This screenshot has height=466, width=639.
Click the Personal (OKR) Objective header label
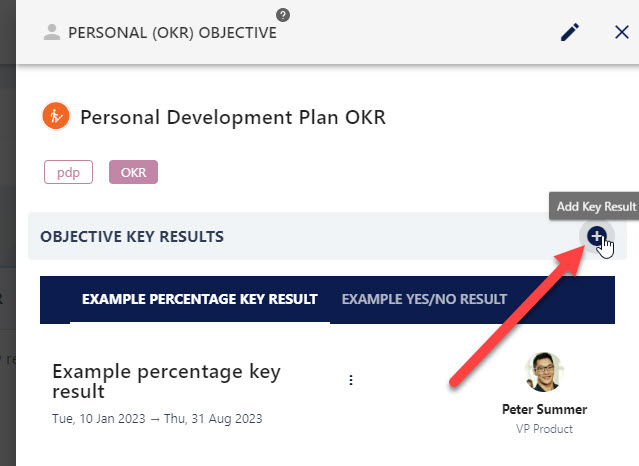172,33
